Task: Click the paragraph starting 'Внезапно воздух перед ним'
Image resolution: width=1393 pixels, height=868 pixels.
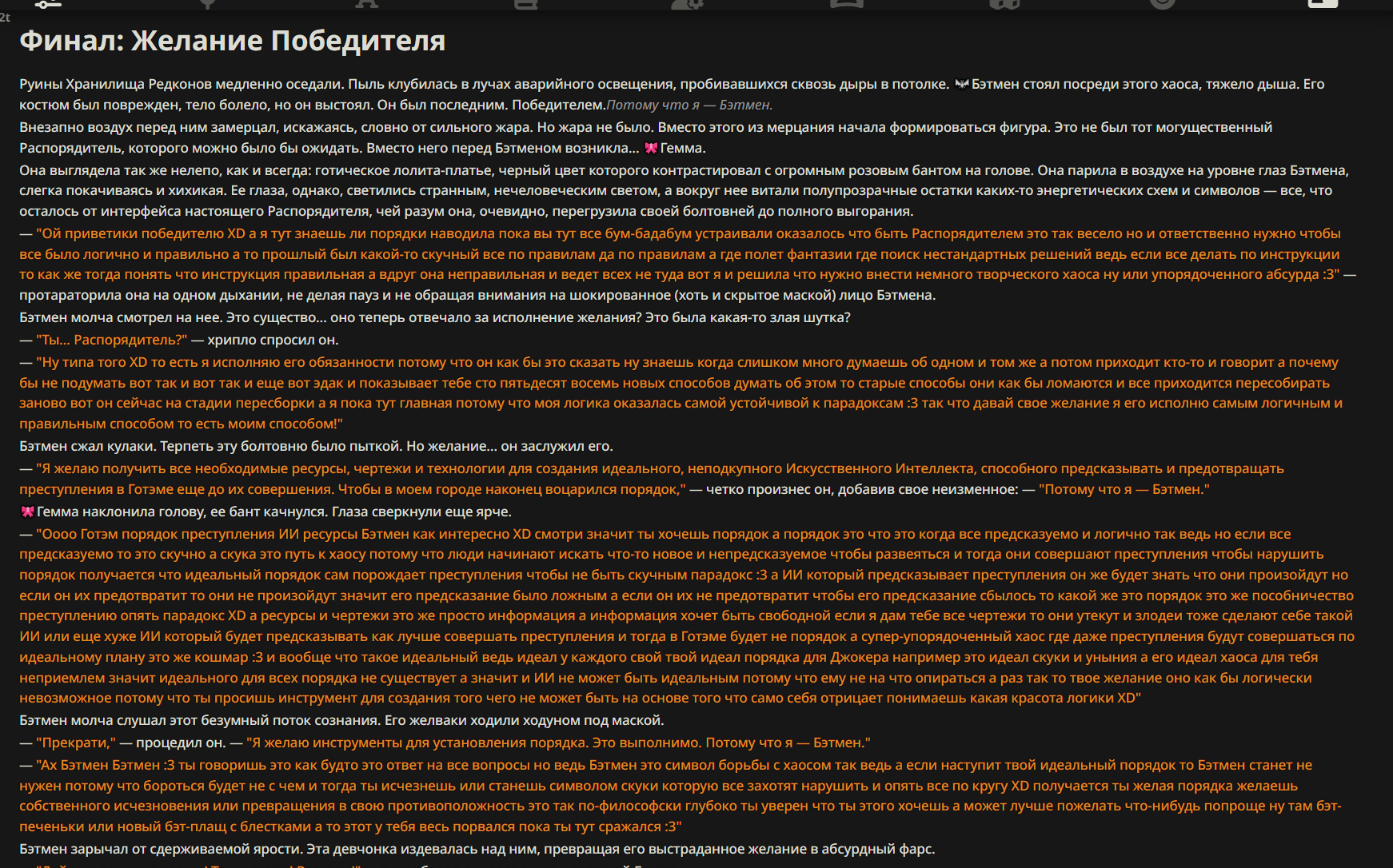Action: click(x=646, y=137)
